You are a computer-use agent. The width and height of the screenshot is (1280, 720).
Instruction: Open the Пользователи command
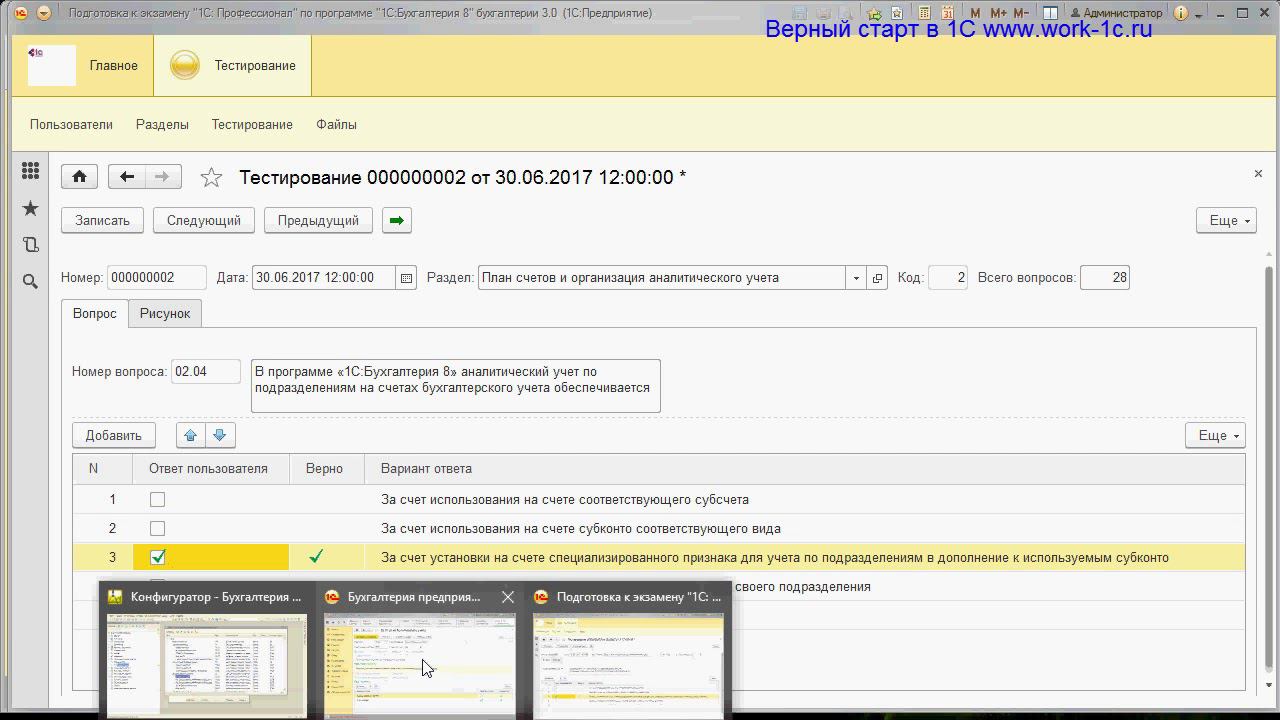[x=71, y=125]
